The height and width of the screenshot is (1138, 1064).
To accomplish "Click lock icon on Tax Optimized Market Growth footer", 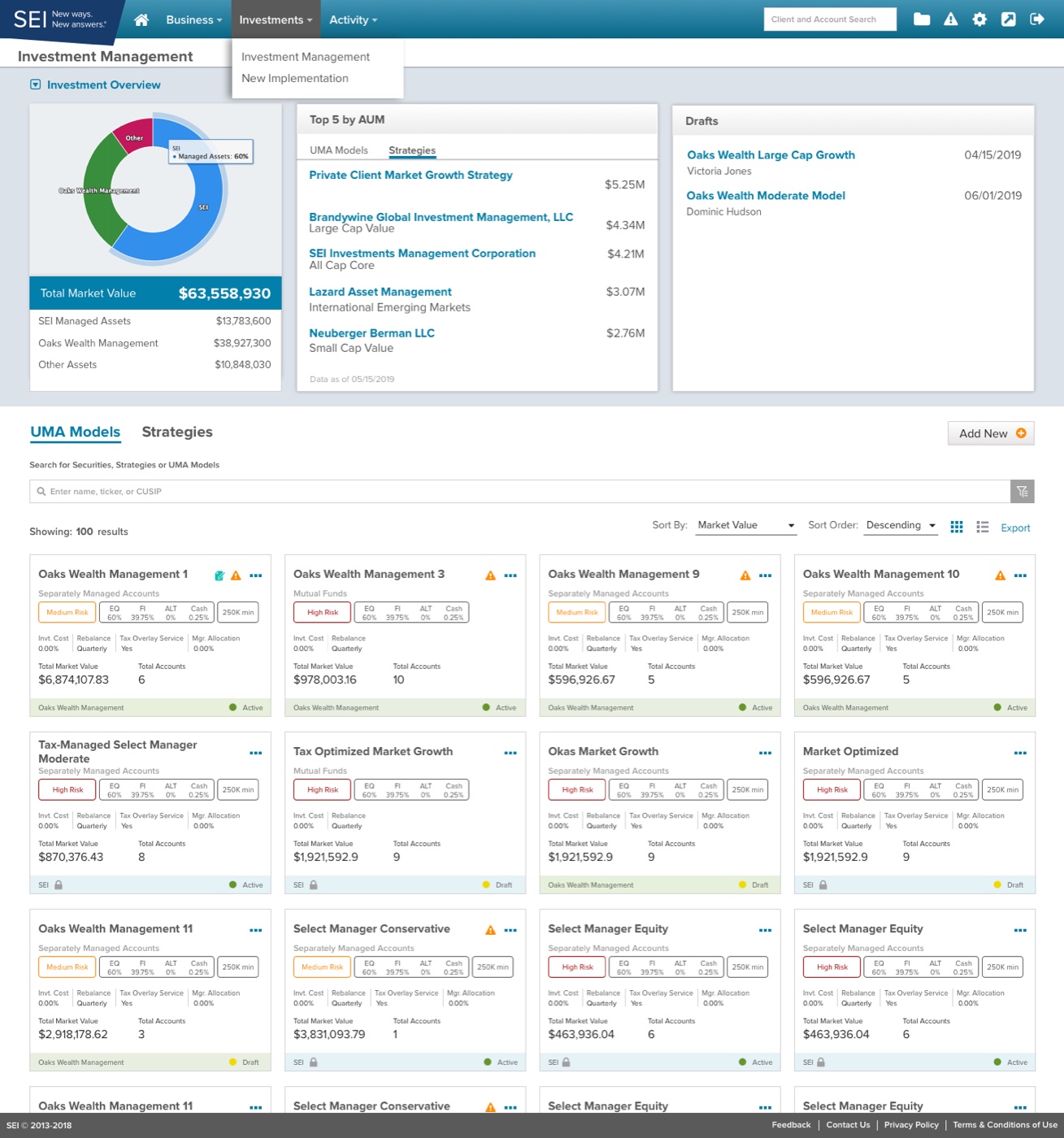I will (313, 884).
